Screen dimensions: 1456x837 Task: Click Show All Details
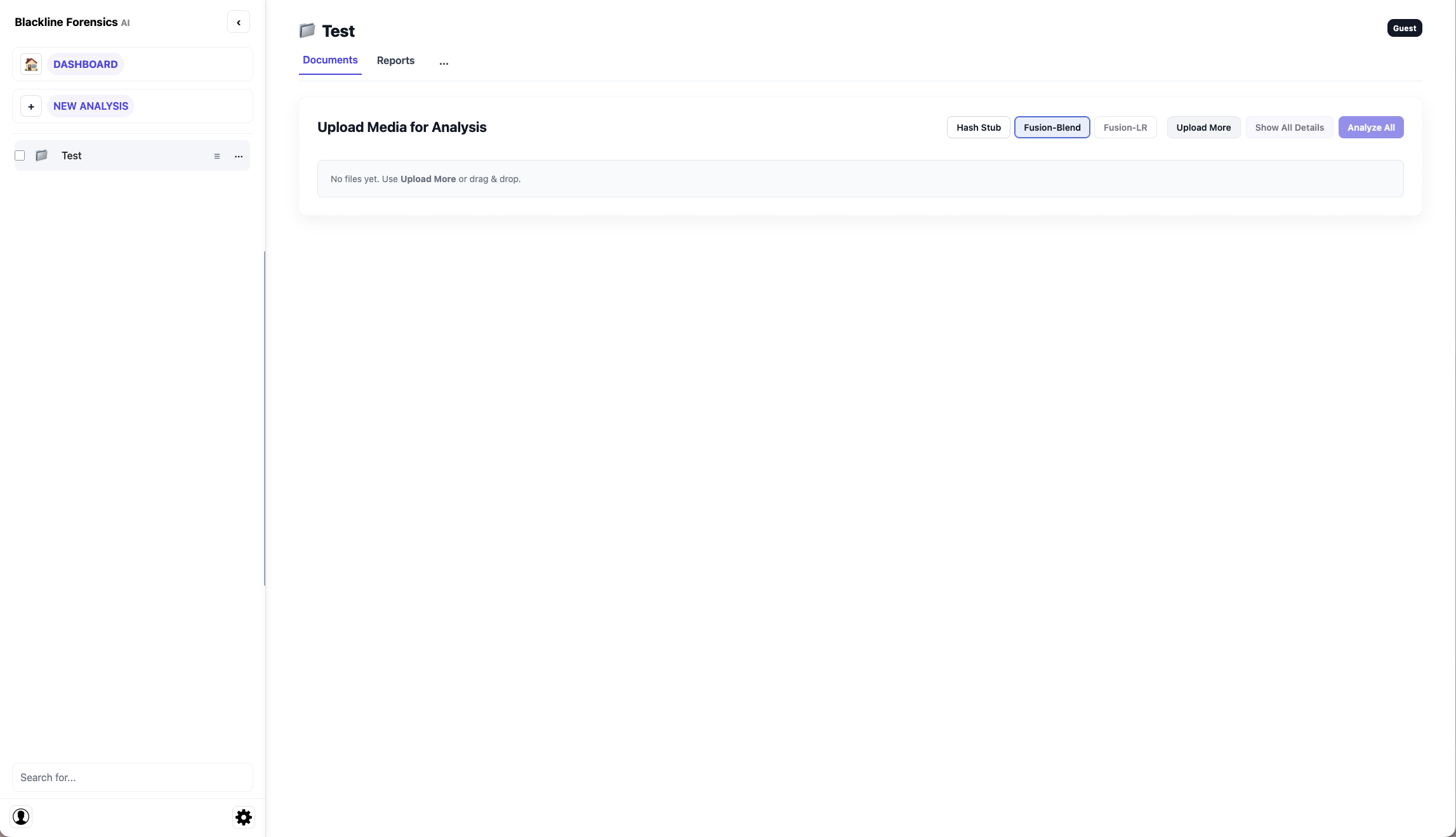1289,127
